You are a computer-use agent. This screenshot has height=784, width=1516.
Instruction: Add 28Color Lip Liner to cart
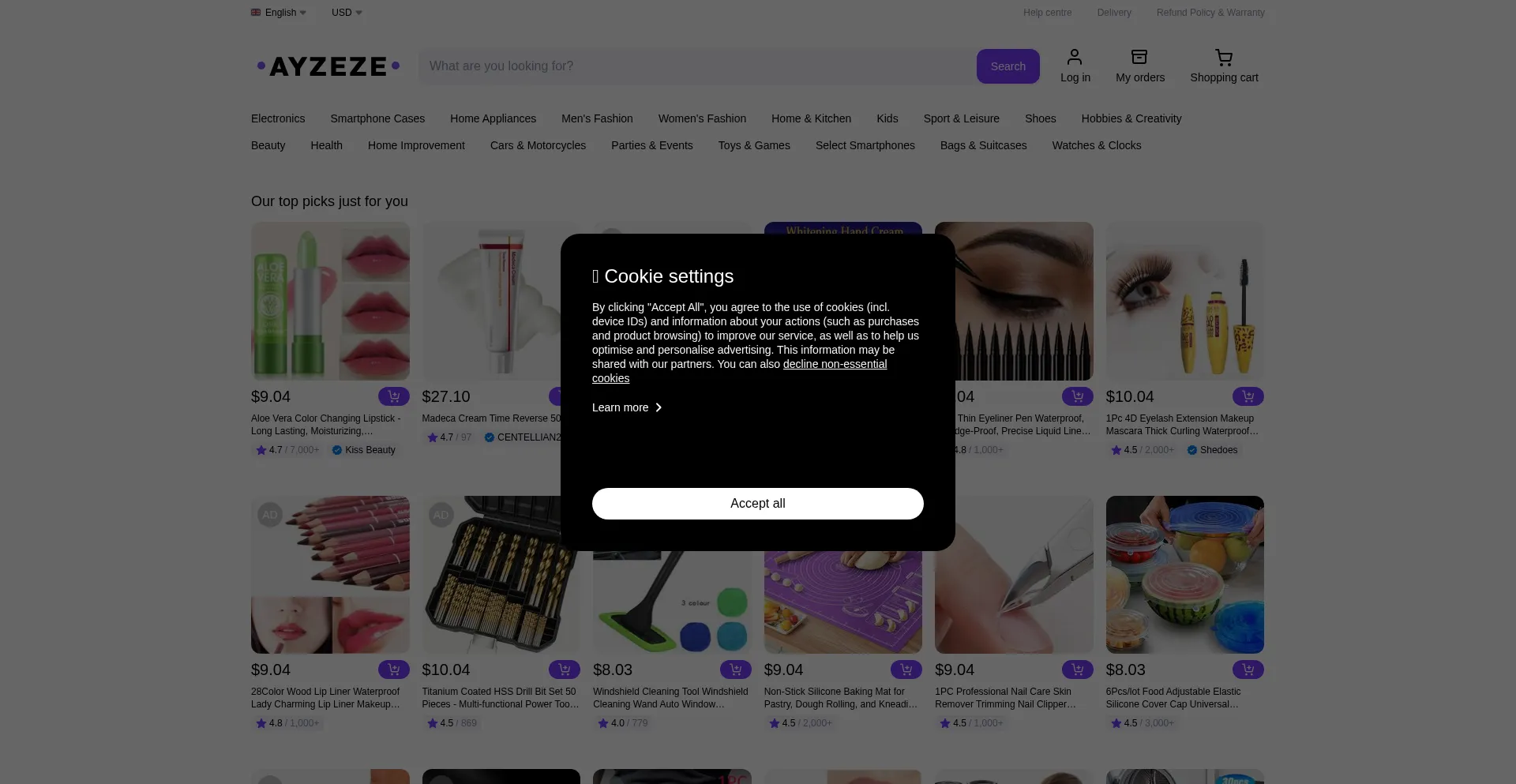(393, 670)
